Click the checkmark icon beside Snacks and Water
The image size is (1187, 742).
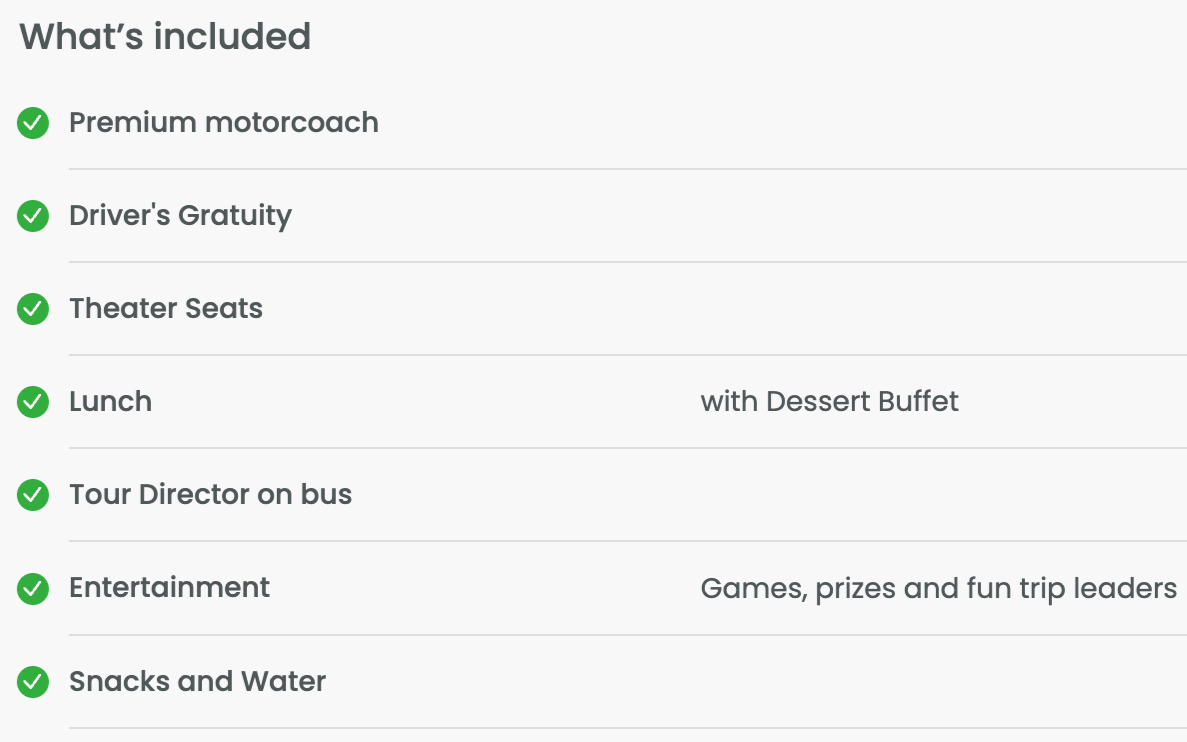point(33,682)
